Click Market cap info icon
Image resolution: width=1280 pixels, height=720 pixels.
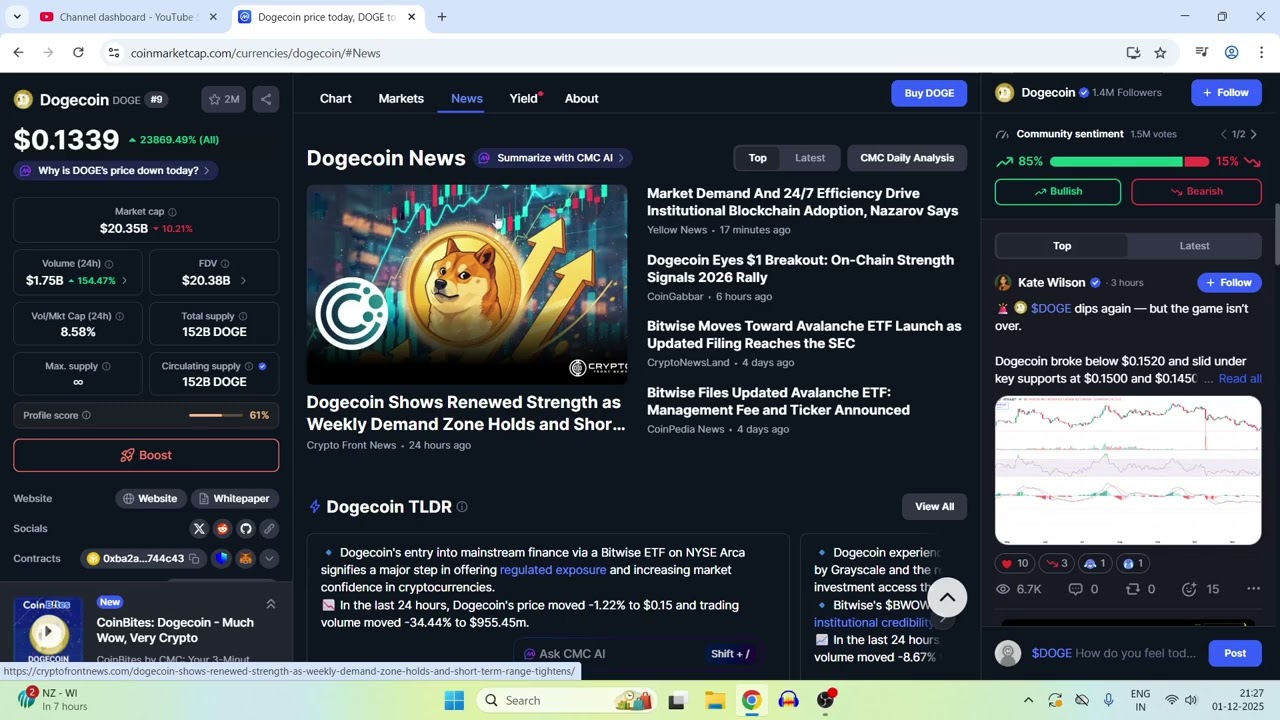tap(172, 212)
